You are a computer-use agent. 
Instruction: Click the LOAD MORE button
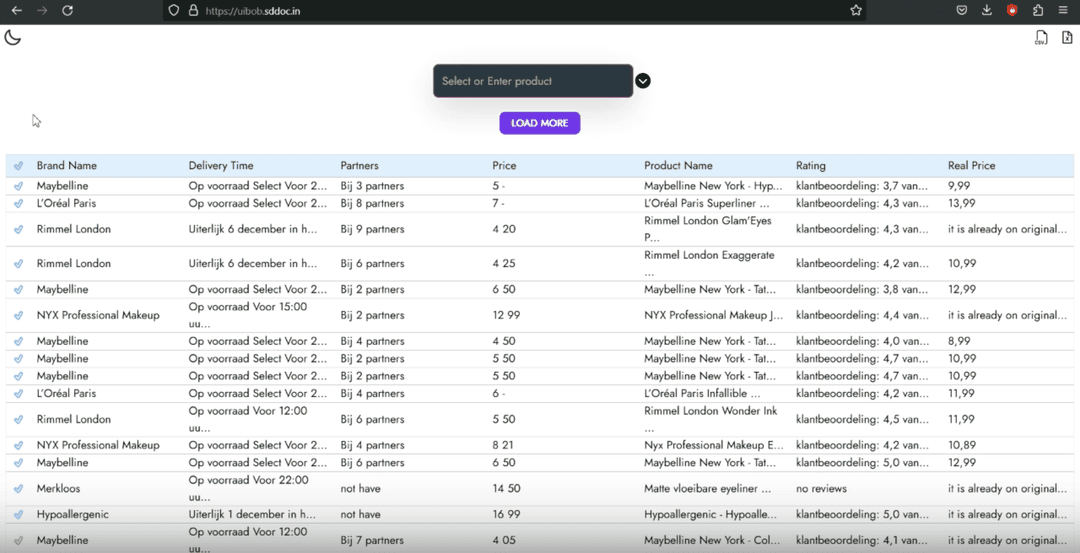tap(540, 123)
